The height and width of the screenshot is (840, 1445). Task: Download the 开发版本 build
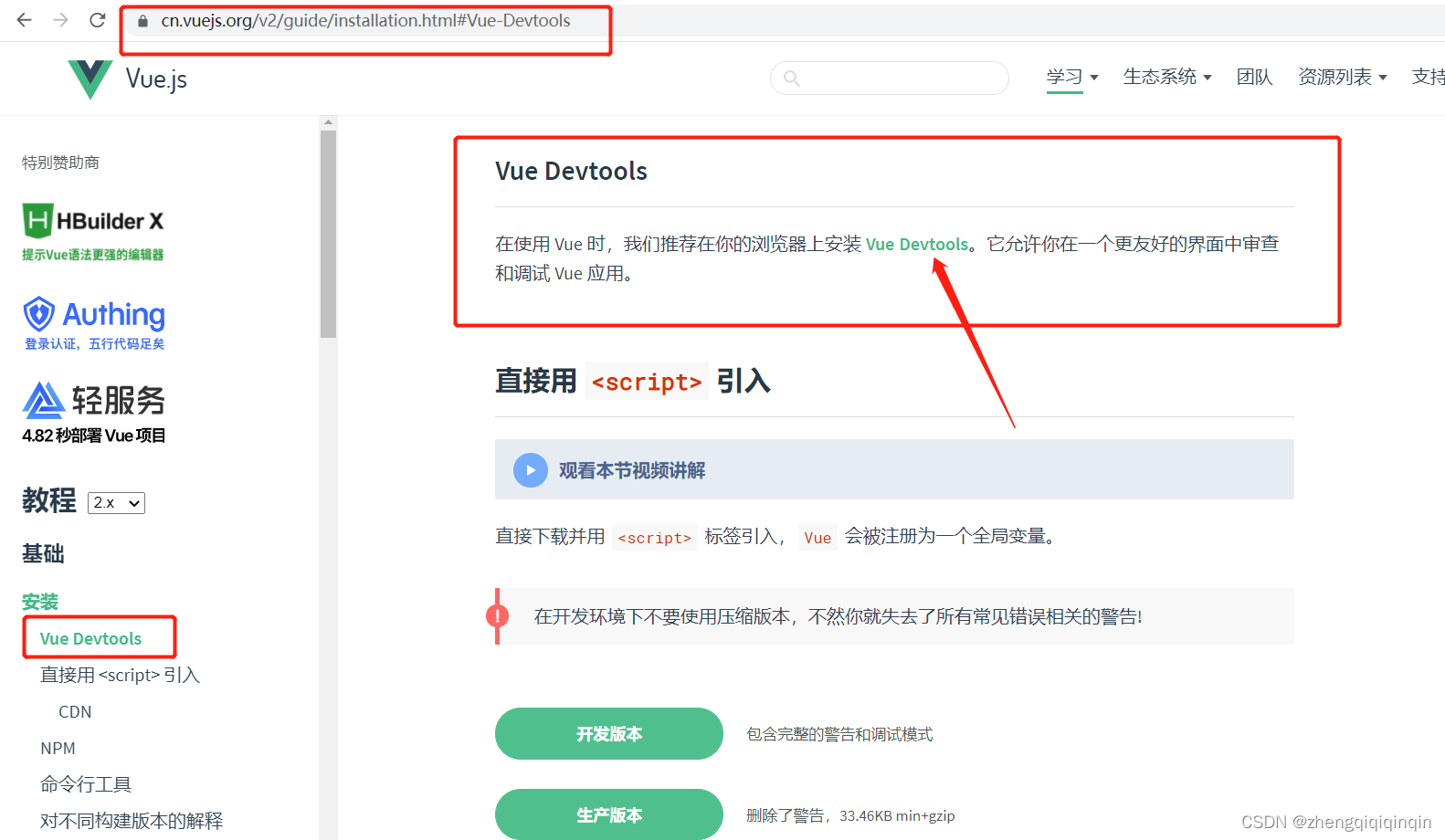(x=609, y=734)
